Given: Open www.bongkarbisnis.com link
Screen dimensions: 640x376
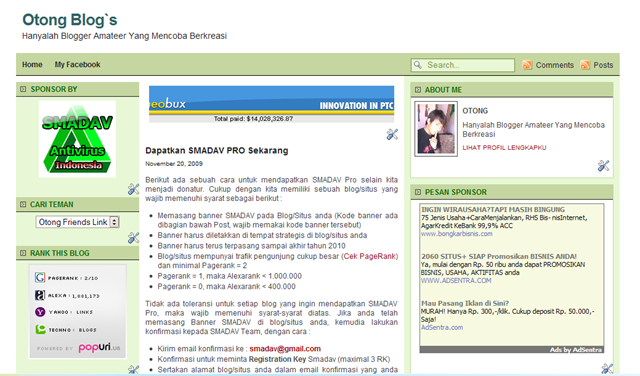Looking at the screenshot, I should [x=456, y=234].
